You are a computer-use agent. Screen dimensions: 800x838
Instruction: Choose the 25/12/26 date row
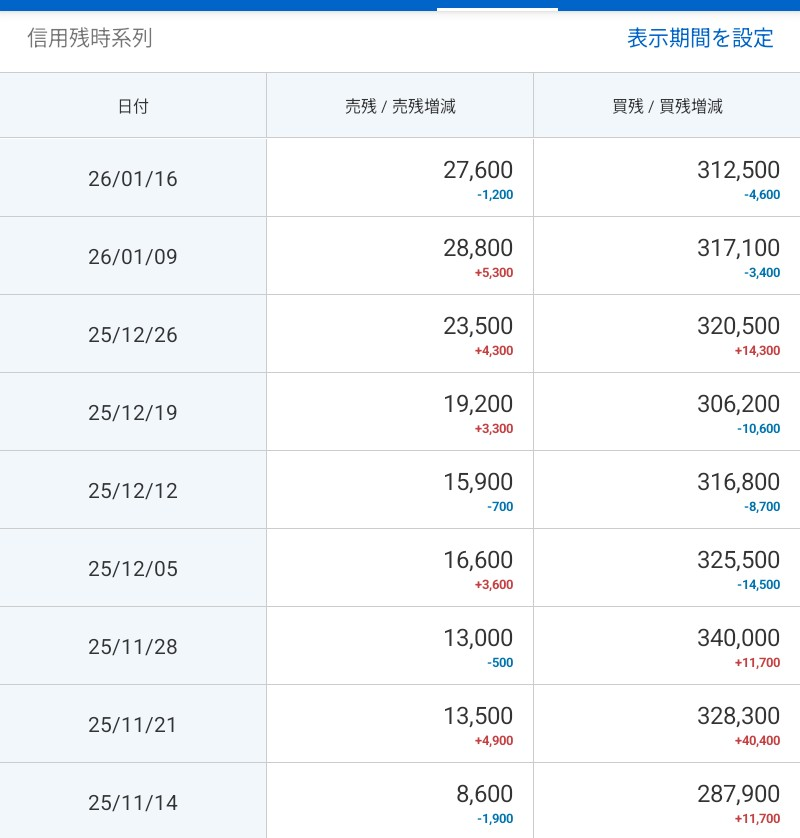coord(133,335)
